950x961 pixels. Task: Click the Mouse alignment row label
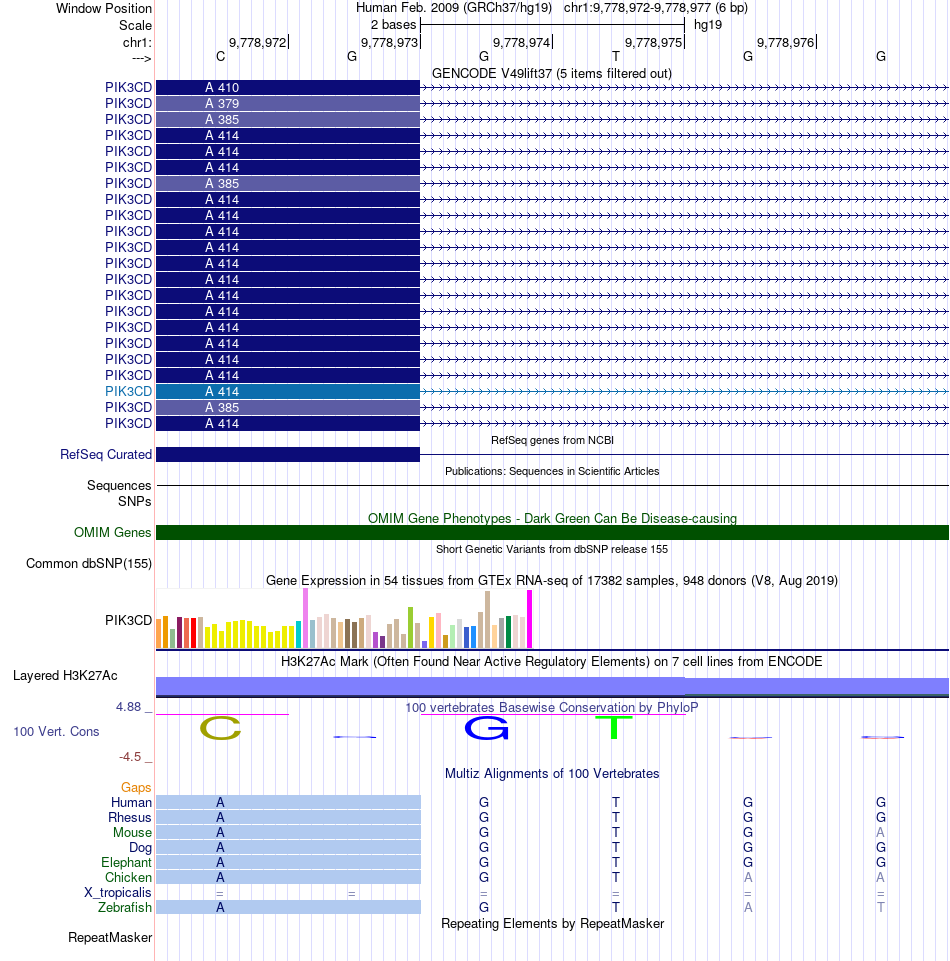132,832
